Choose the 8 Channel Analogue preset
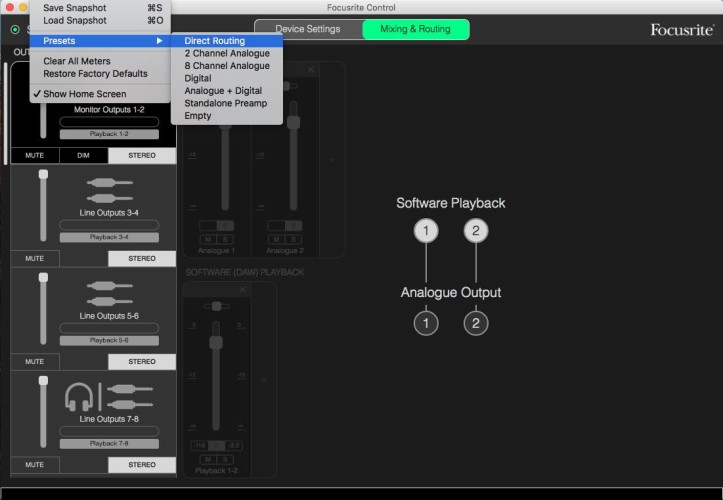 point(226,66)
